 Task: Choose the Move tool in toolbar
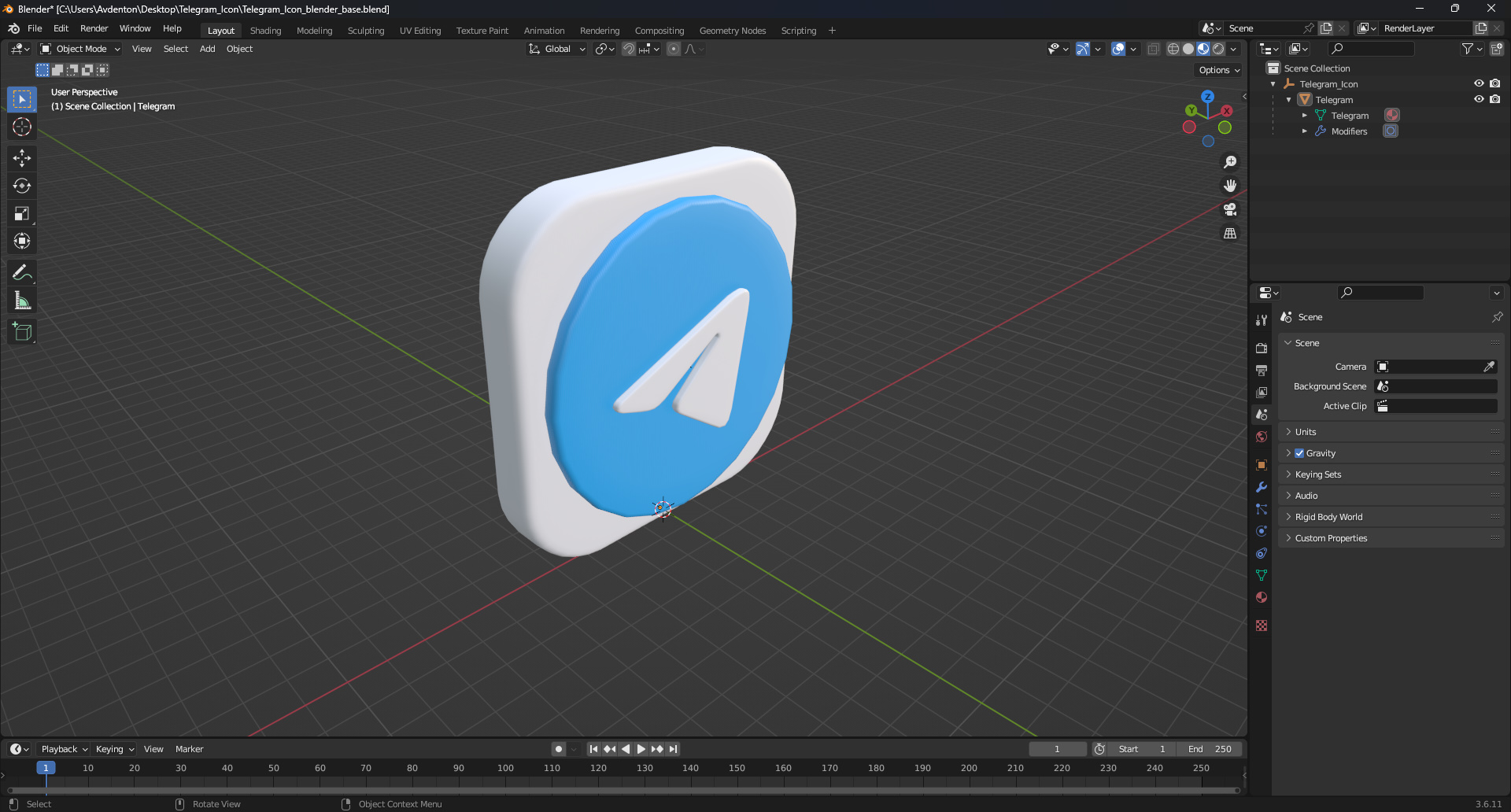[22, 158]
